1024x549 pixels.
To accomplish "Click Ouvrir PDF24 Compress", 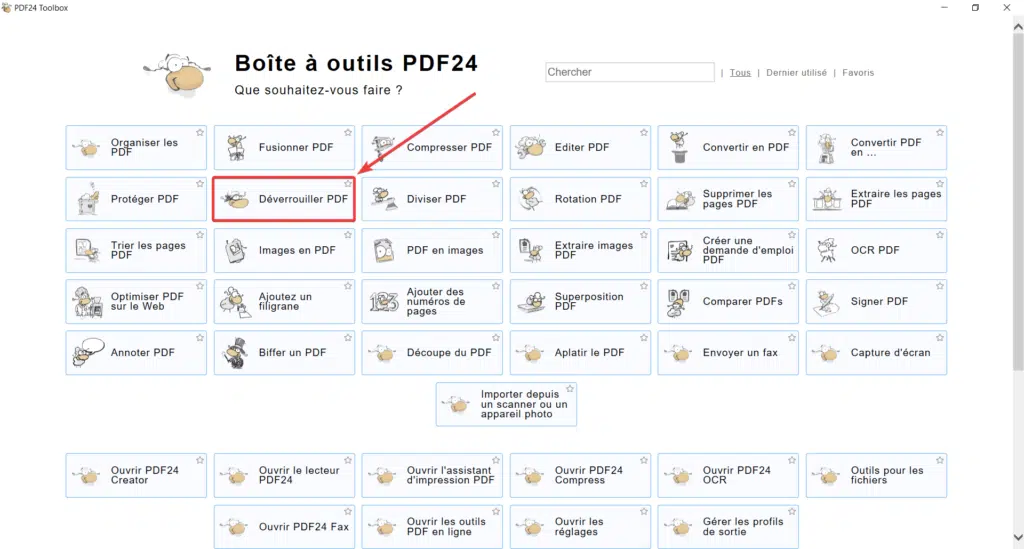I will tap(580, 475).
